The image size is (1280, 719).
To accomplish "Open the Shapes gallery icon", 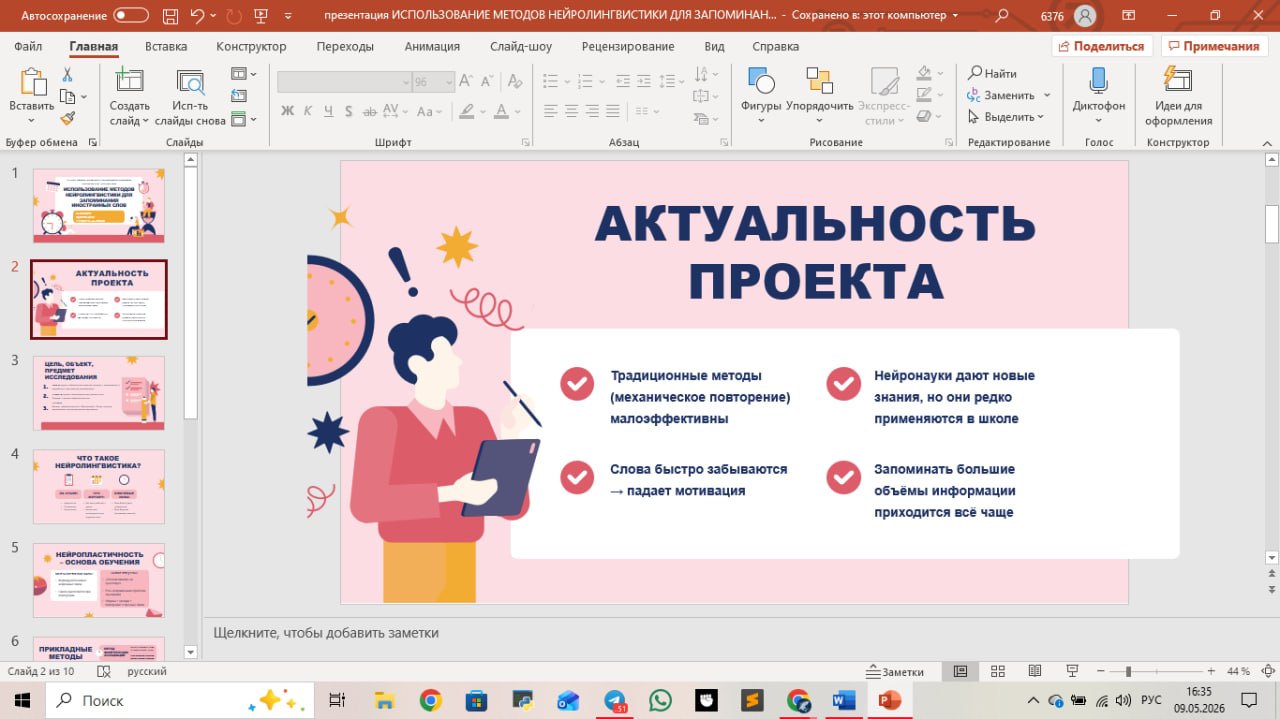I will point(761,82).
